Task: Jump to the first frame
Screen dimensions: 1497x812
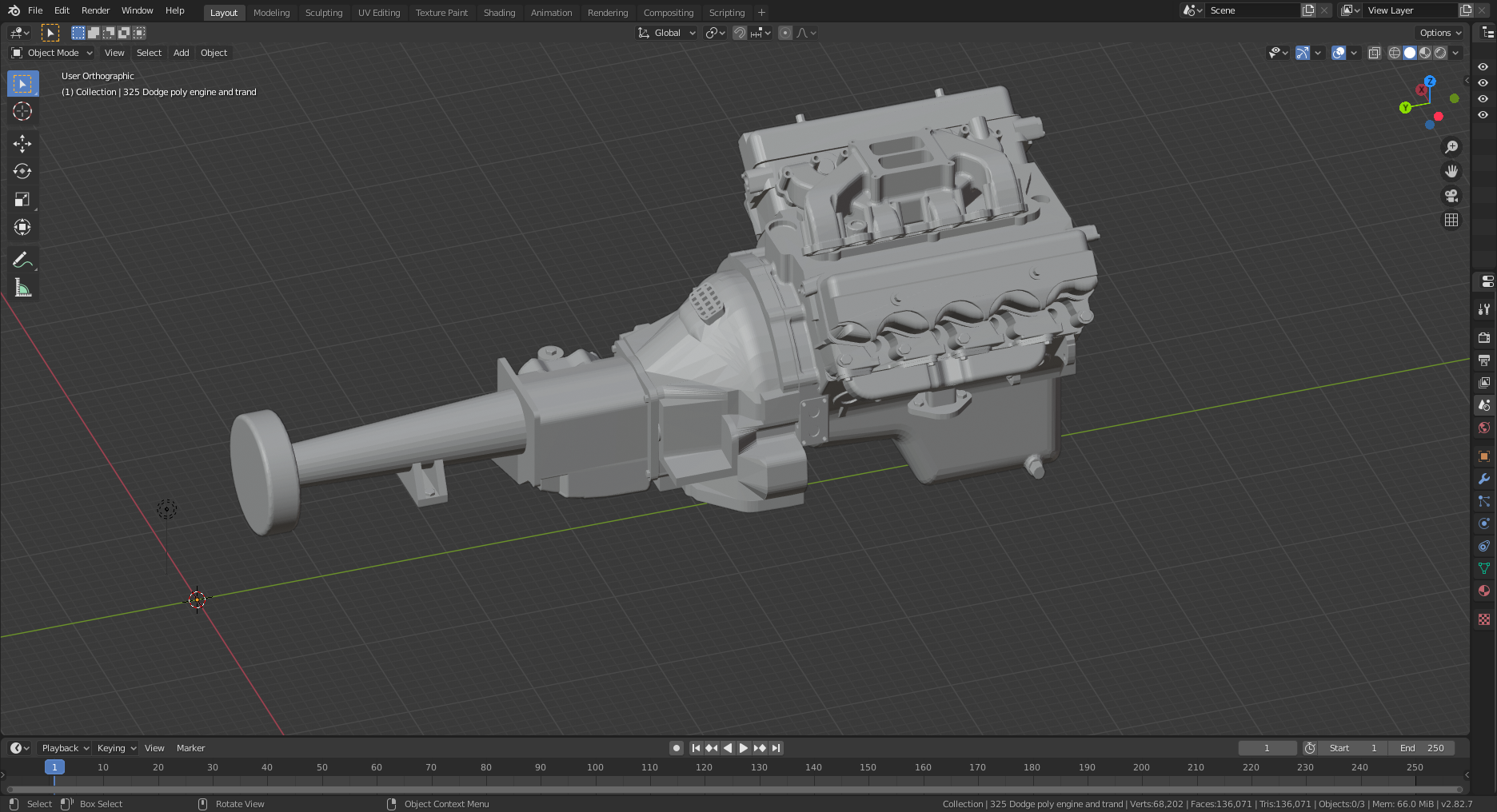Action: 696,748
